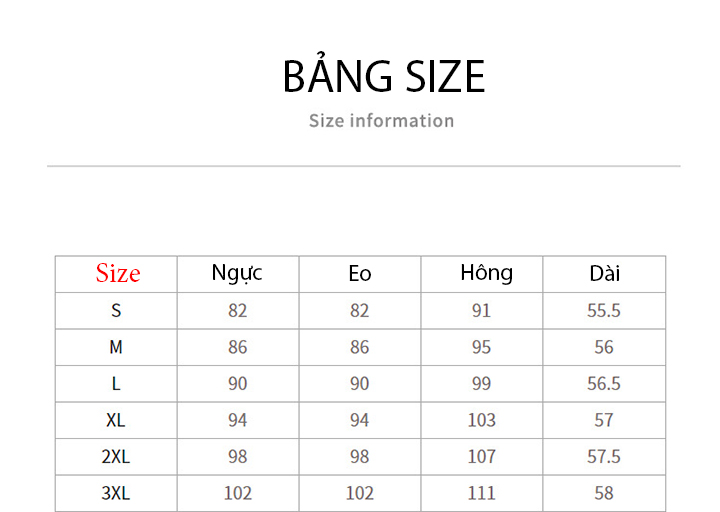720x512 pixels.
Task: Select the Ngực column header
Action: (x=237, y=274)
